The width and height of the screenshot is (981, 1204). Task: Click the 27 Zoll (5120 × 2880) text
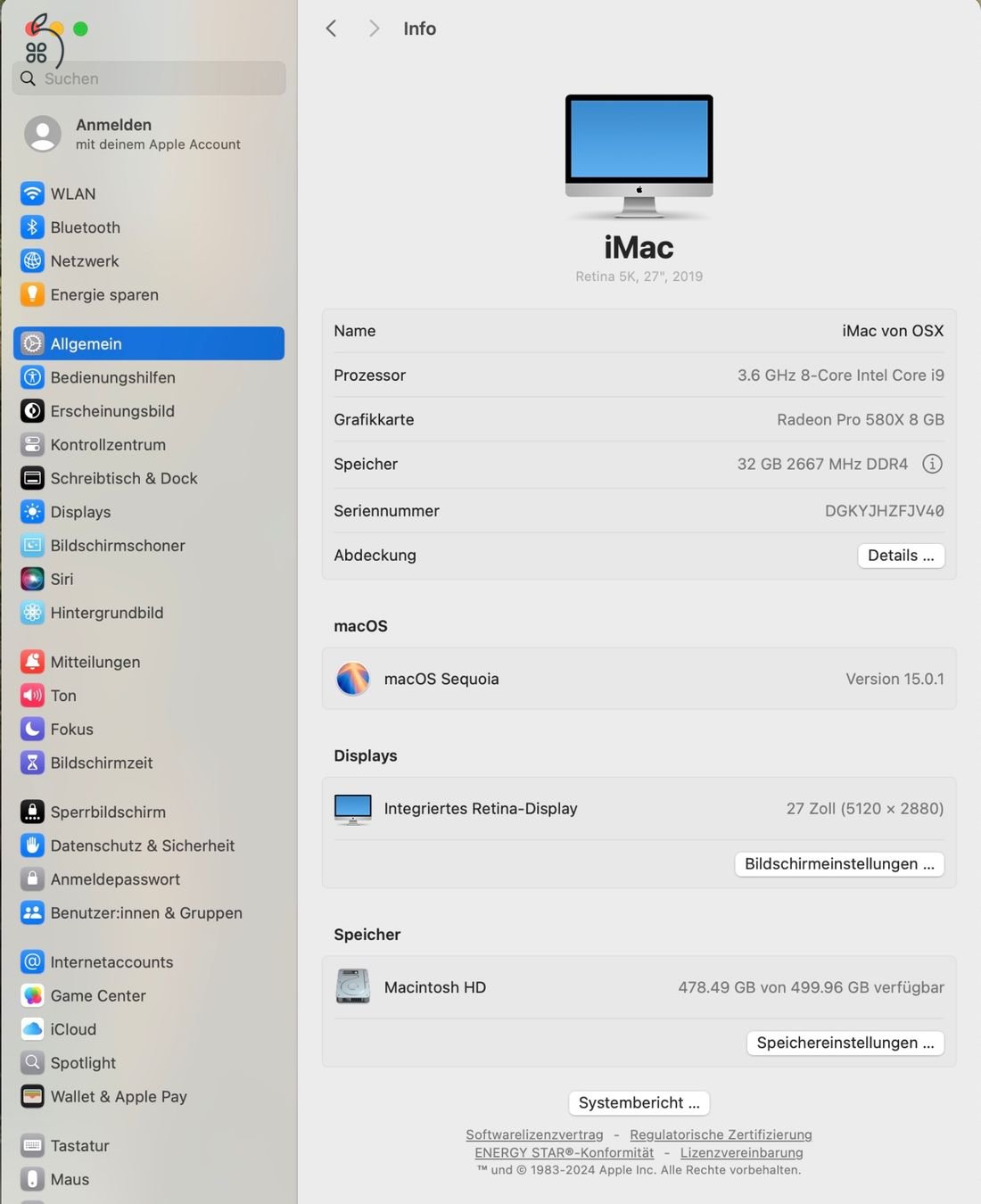[x=864, y=809]
